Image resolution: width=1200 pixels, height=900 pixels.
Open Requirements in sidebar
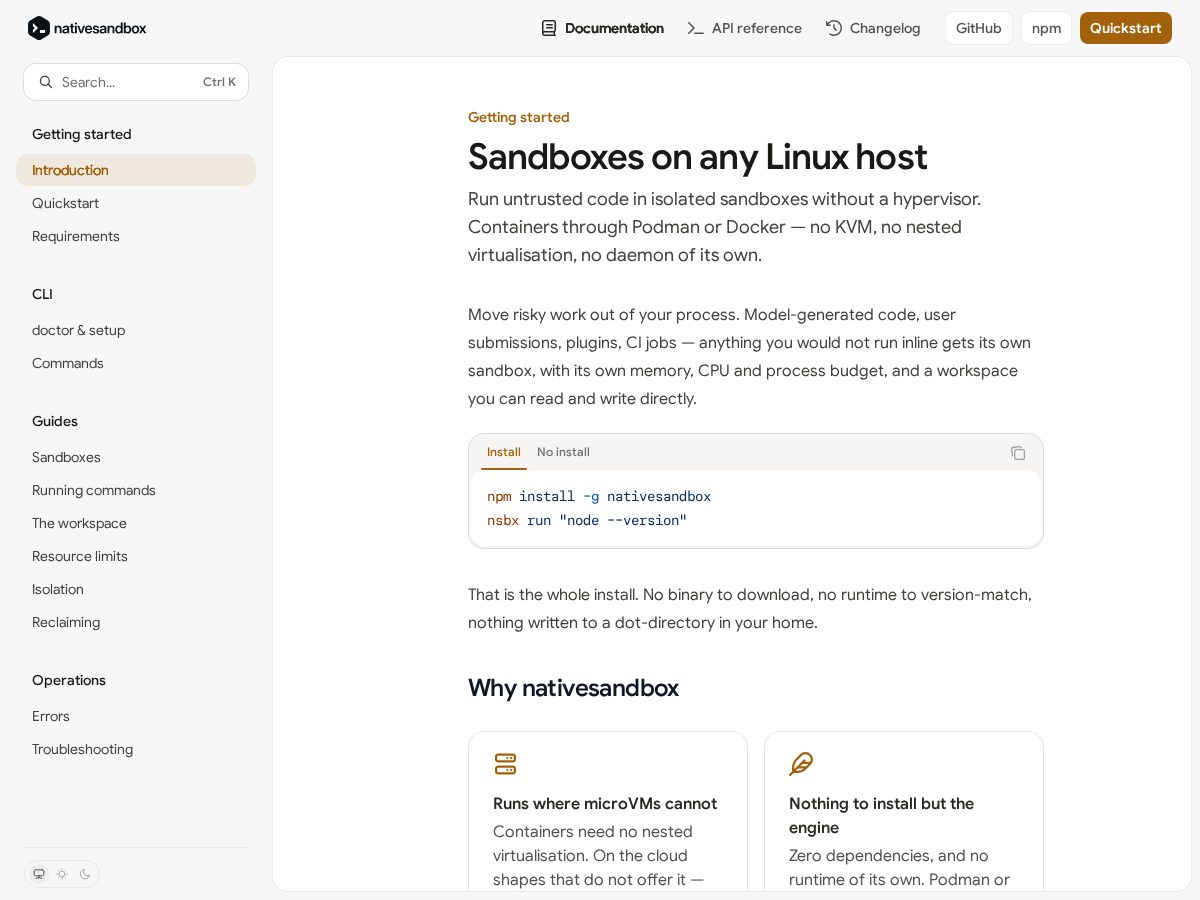[136, 236]
